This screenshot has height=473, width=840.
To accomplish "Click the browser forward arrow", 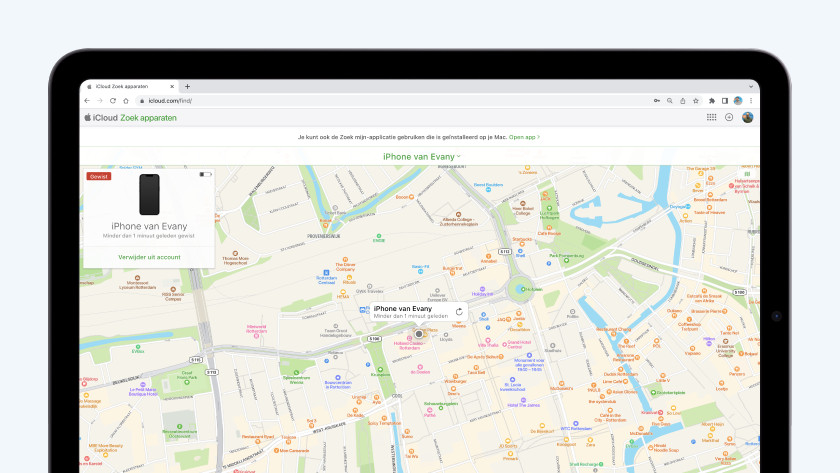I will (x=100, y=101).
